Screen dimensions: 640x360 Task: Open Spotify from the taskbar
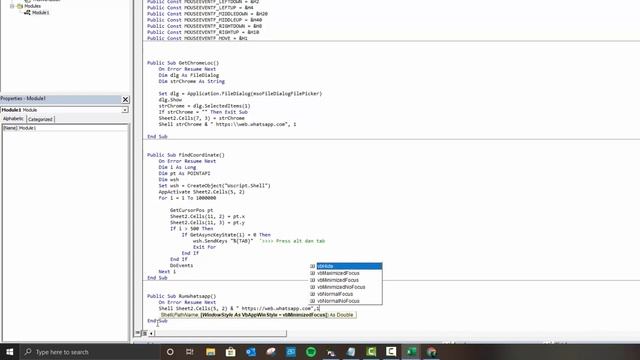pos(311,352)
